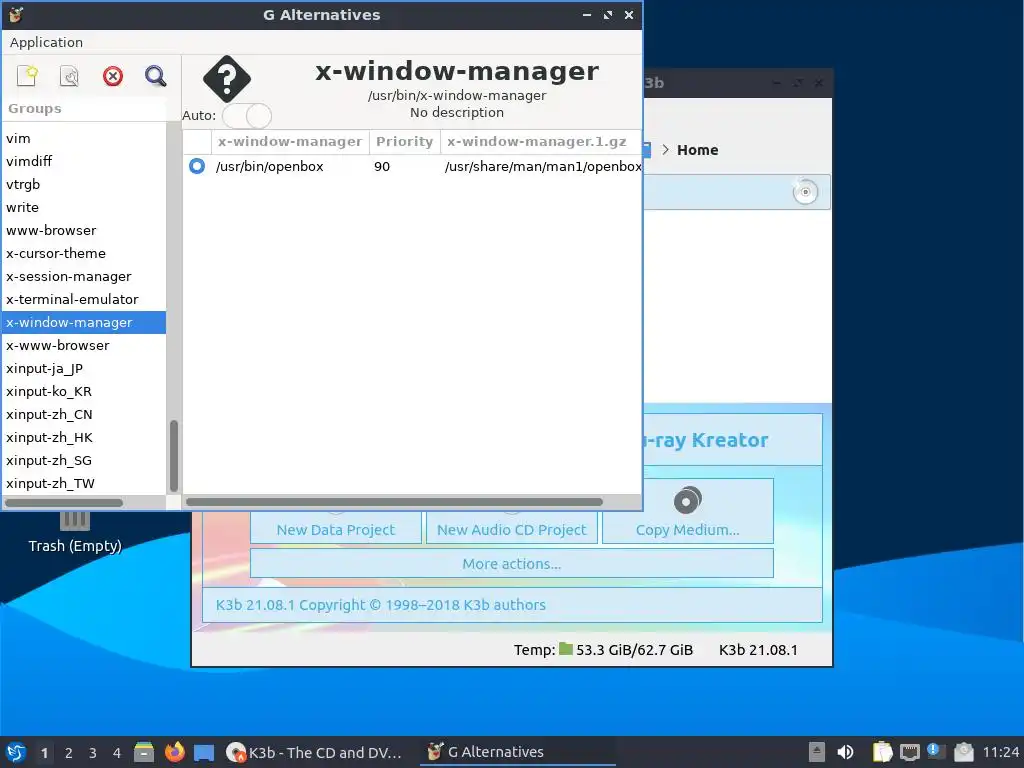The image size is (1024, 768).
Task: Click the x-window-manager.1.gz column header
Action: [537, 142]
